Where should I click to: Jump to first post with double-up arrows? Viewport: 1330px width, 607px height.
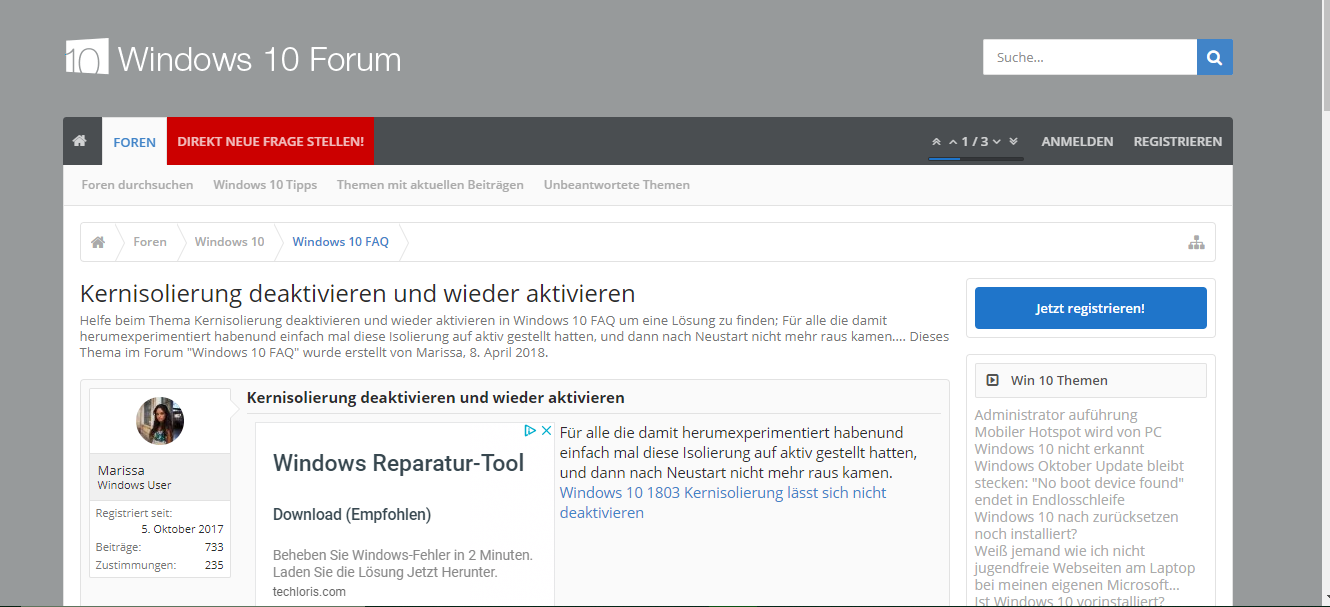pos(936,142)
